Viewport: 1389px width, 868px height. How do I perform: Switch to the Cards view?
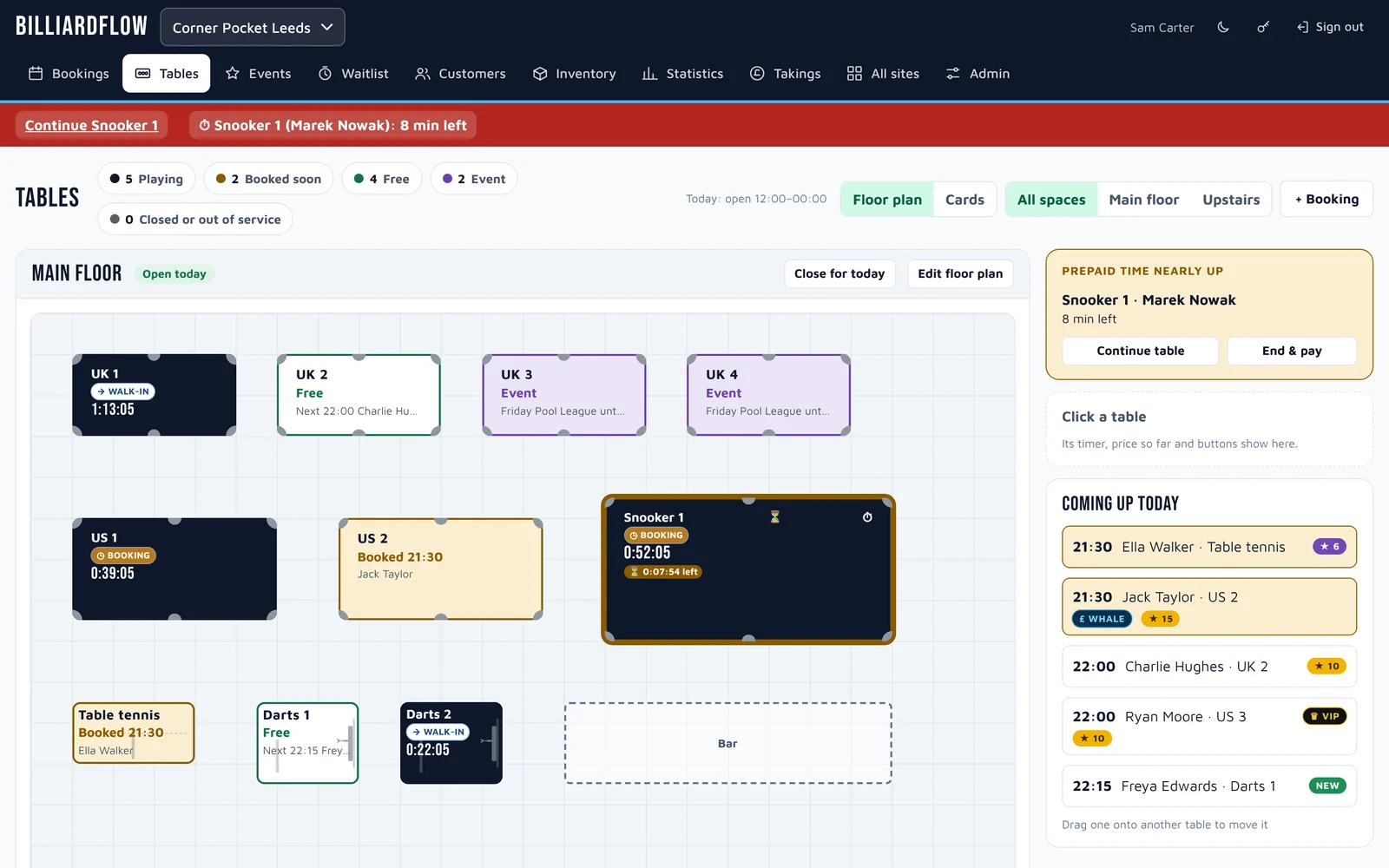964,200
